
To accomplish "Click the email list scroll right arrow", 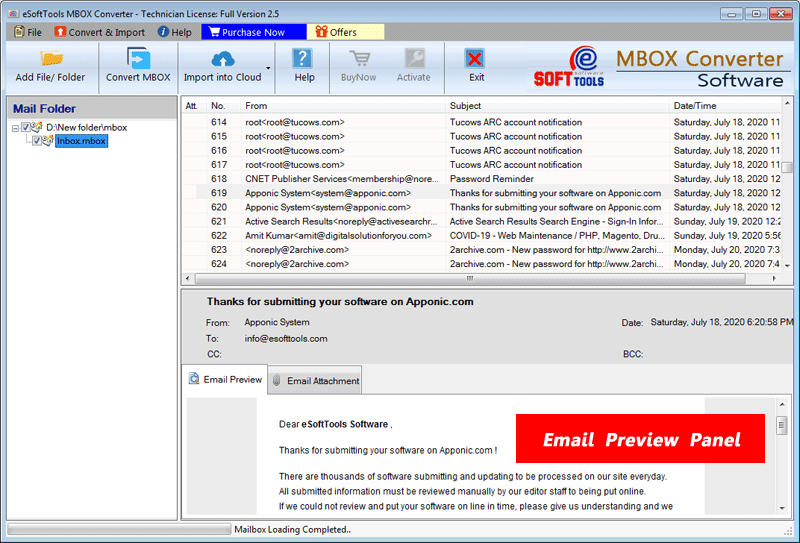I will point(774,278).
